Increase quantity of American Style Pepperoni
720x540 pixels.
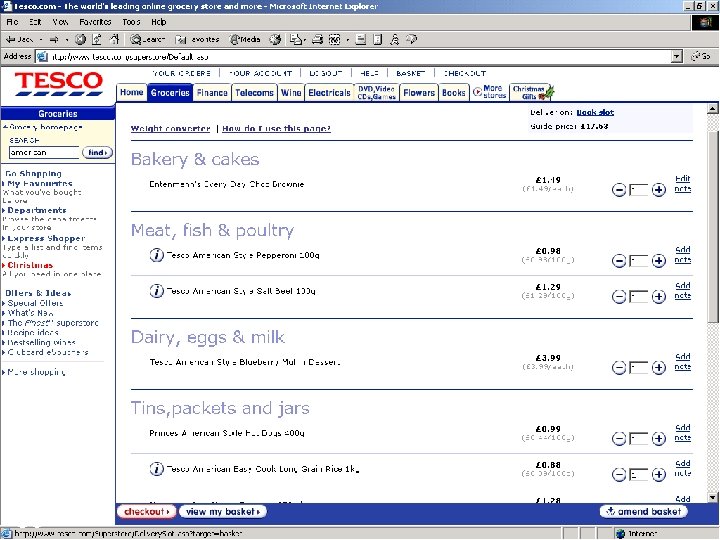click(658, 261)
